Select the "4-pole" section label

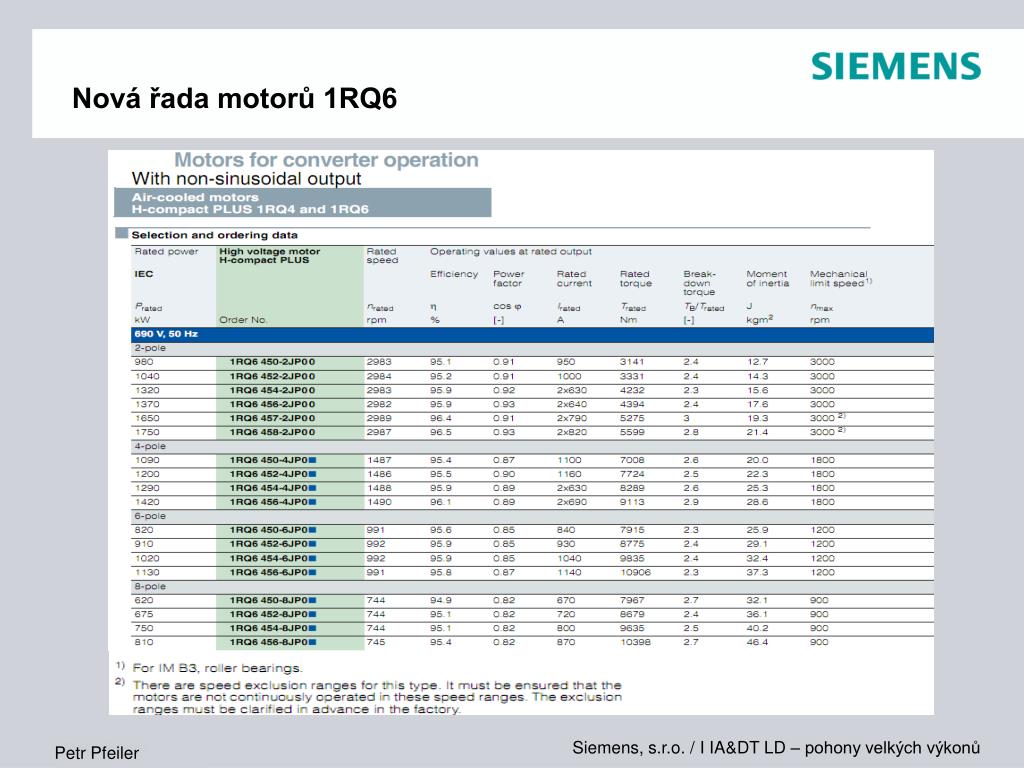(150, 446)
